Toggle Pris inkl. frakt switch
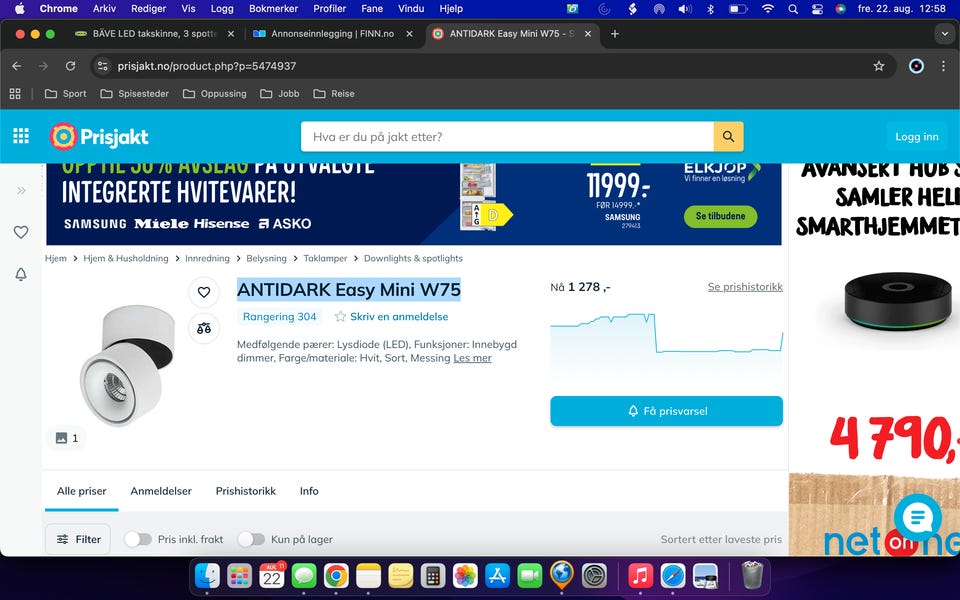 coord(138,539)
